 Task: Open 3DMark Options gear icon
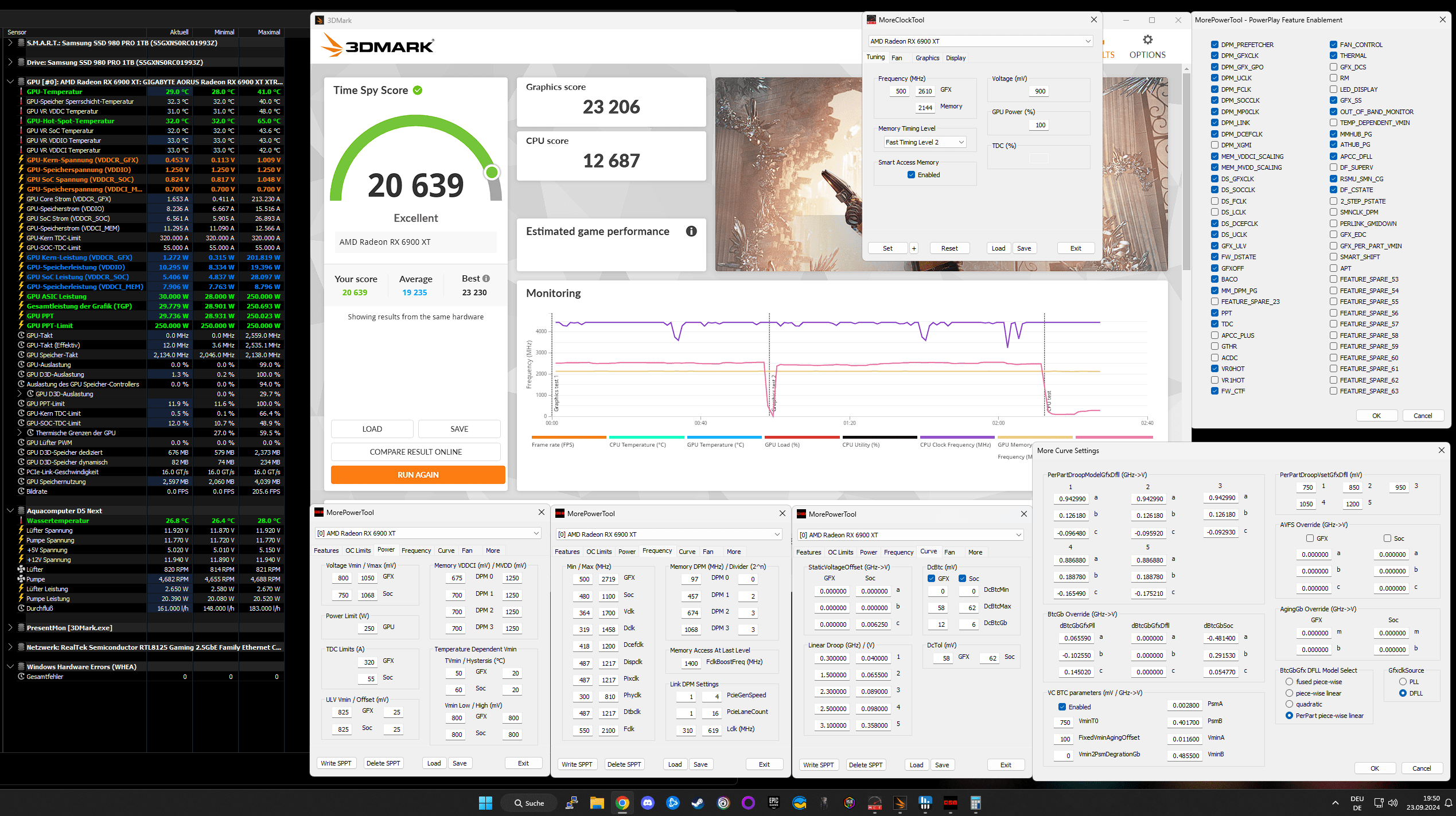point(1147,40)
